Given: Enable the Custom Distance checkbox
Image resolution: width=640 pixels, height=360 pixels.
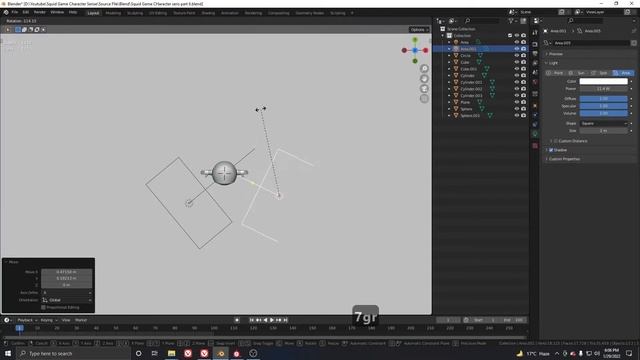Looking at the screenshot, I should coord(556,141).
